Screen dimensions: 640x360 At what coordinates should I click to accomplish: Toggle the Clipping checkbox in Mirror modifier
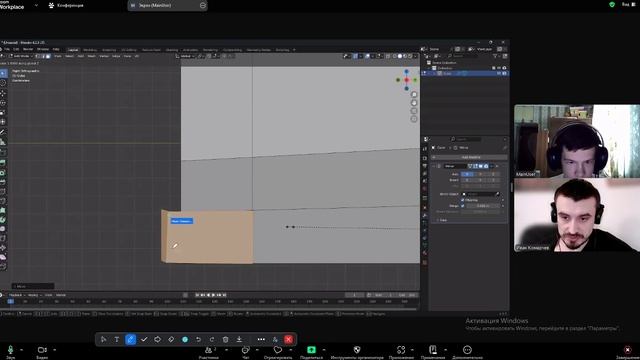point(463,200)
